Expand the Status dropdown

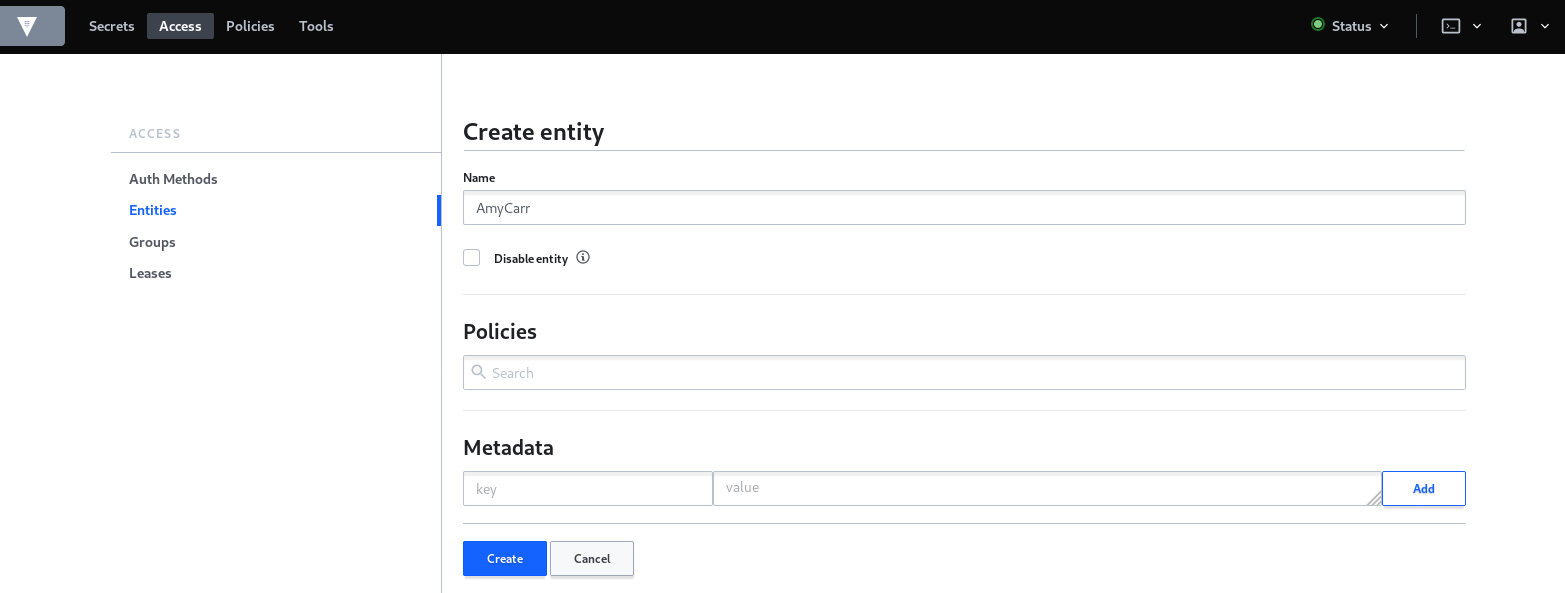point(1351,26)
